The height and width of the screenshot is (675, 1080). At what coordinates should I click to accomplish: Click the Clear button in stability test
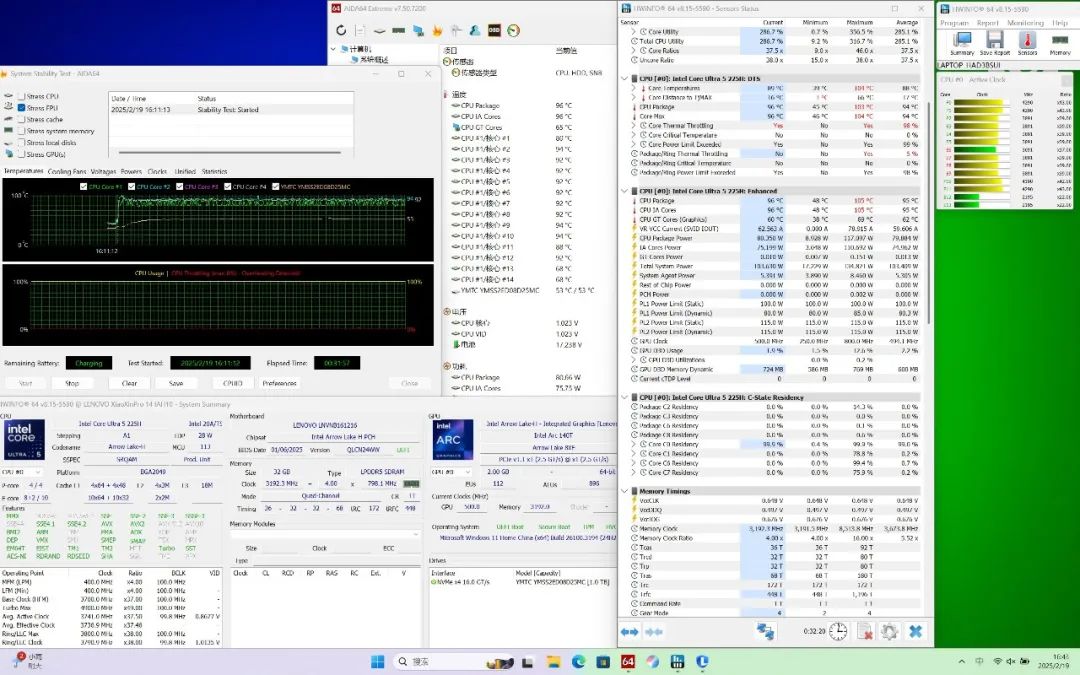(129, 383)
